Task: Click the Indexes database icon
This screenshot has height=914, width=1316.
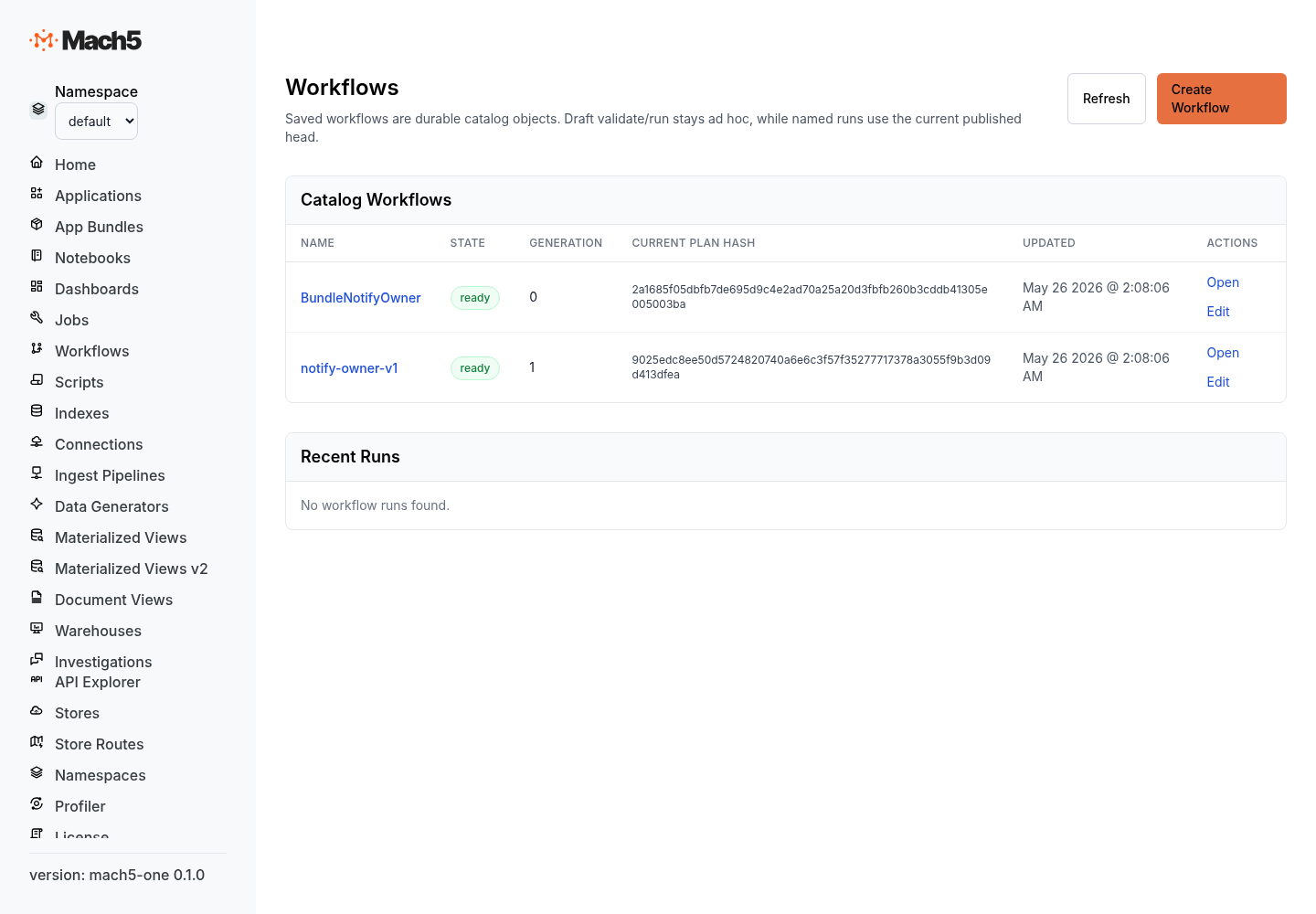Action: coord(37,411)
